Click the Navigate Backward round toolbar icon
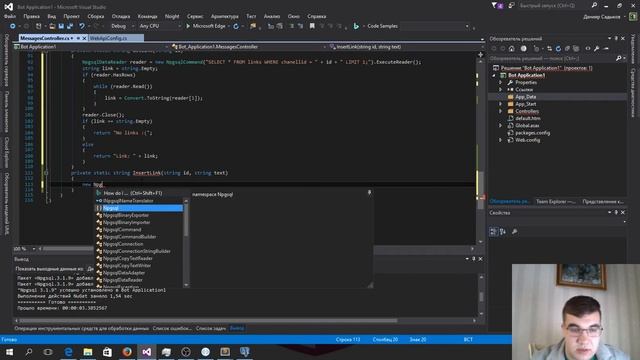This screenshot has width=640, height=360. [x=13, y=26]
